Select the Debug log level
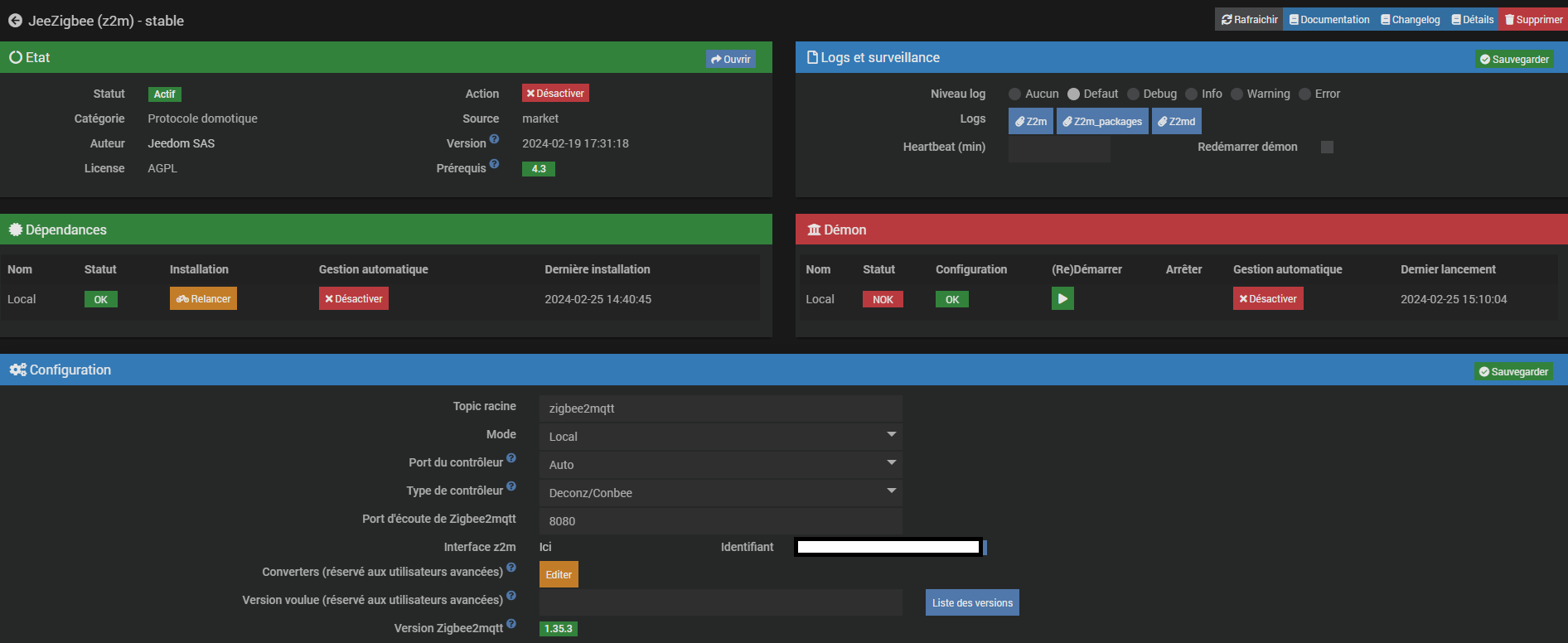 [x=1134, y=94]
